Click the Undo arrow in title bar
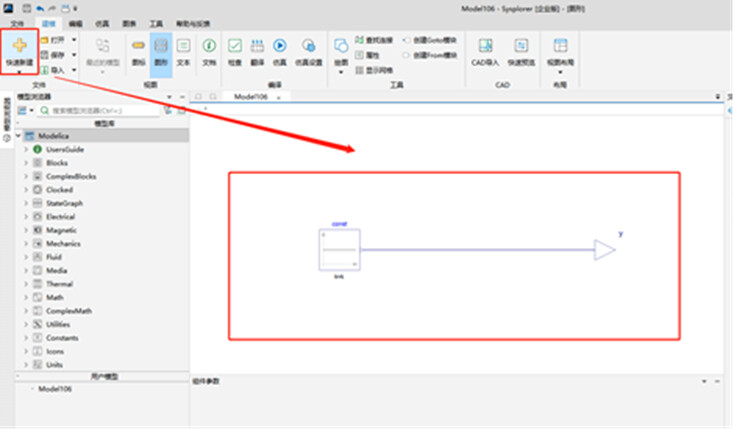 click(40, 8)
